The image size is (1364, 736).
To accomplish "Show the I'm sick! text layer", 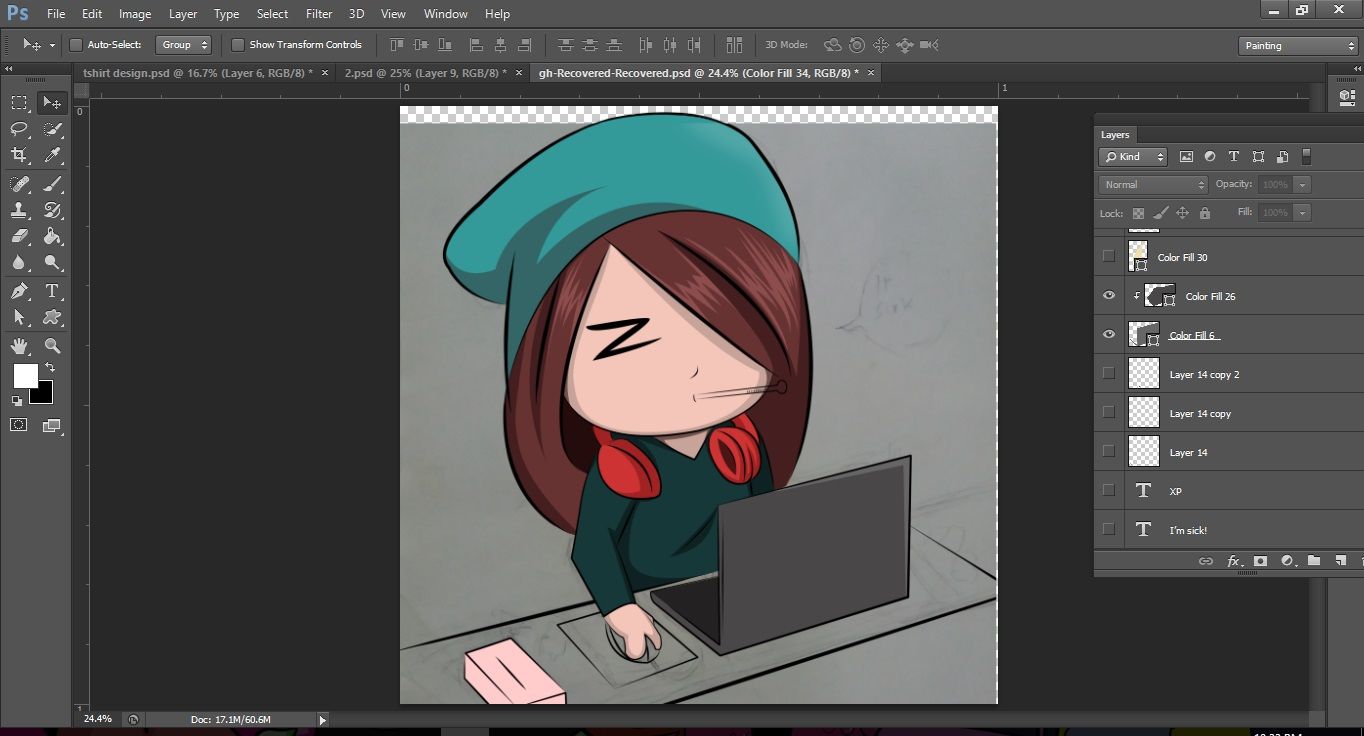I will tap(1108, 530).
